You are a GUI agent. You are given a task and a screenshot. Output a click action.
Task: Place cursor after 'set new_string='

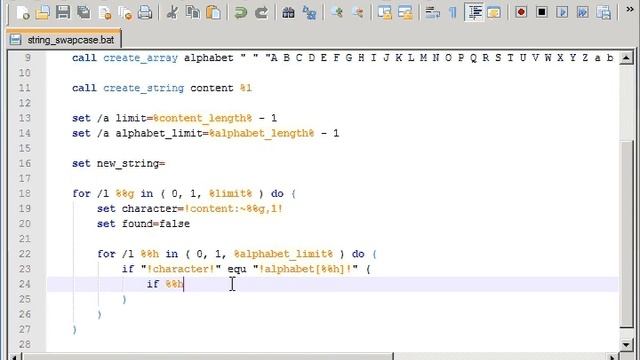coord(166,164)
